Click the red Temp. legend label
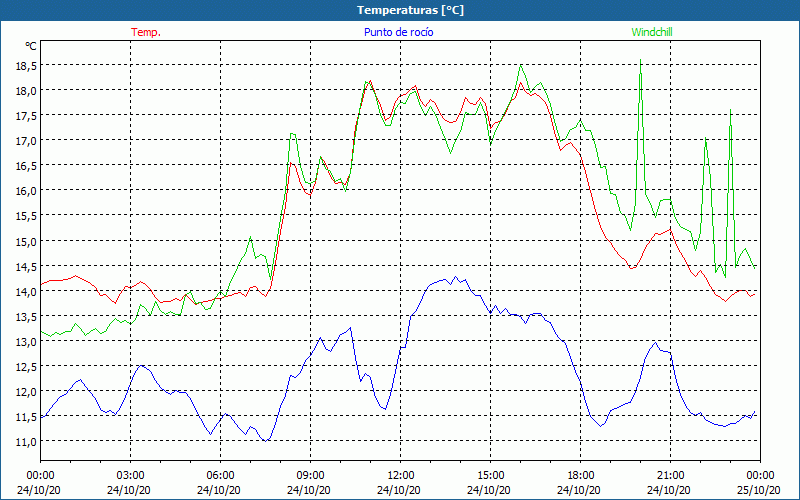 pos(146,32)
